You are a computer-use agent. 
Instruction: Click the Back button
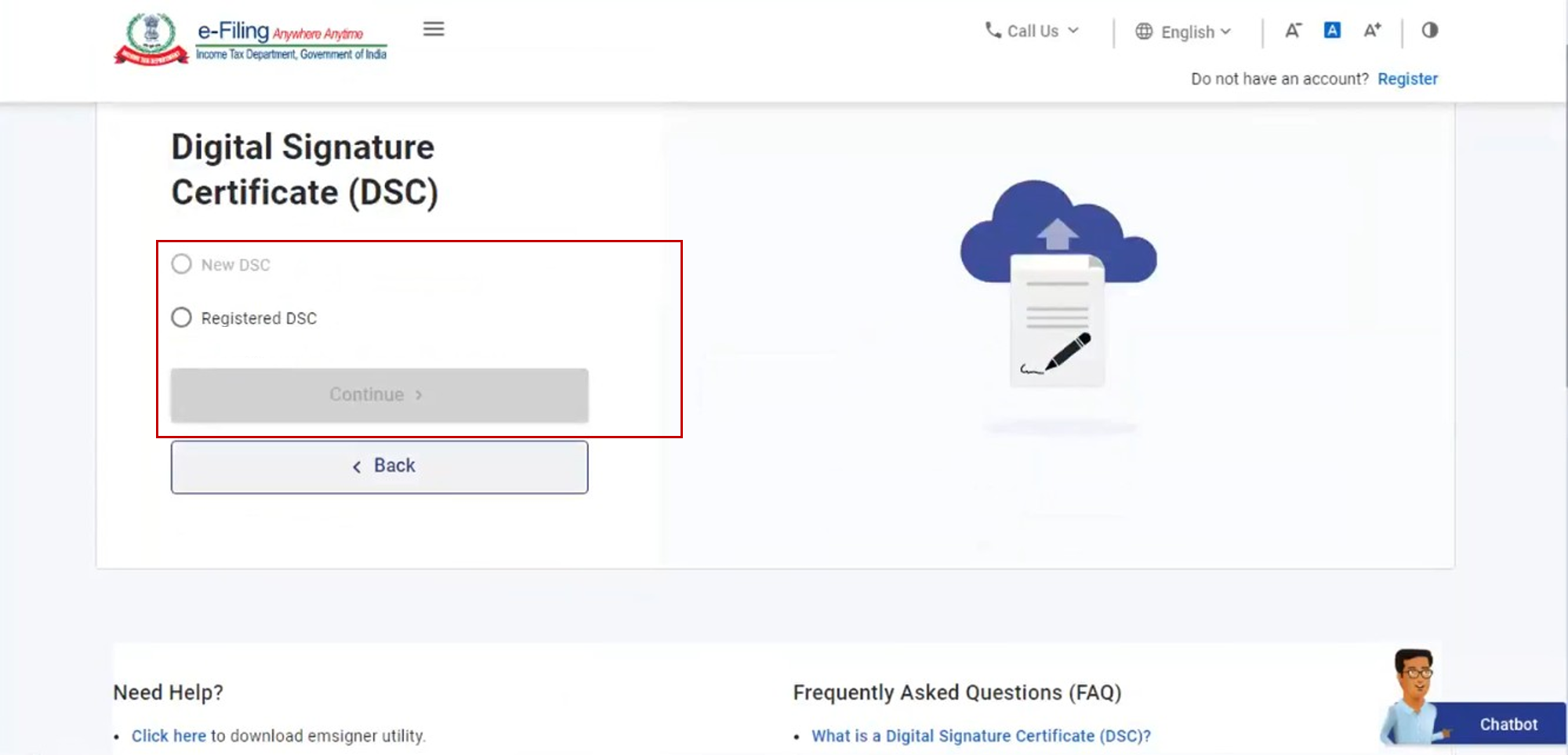pyautogui.click(x=379, y=466)
